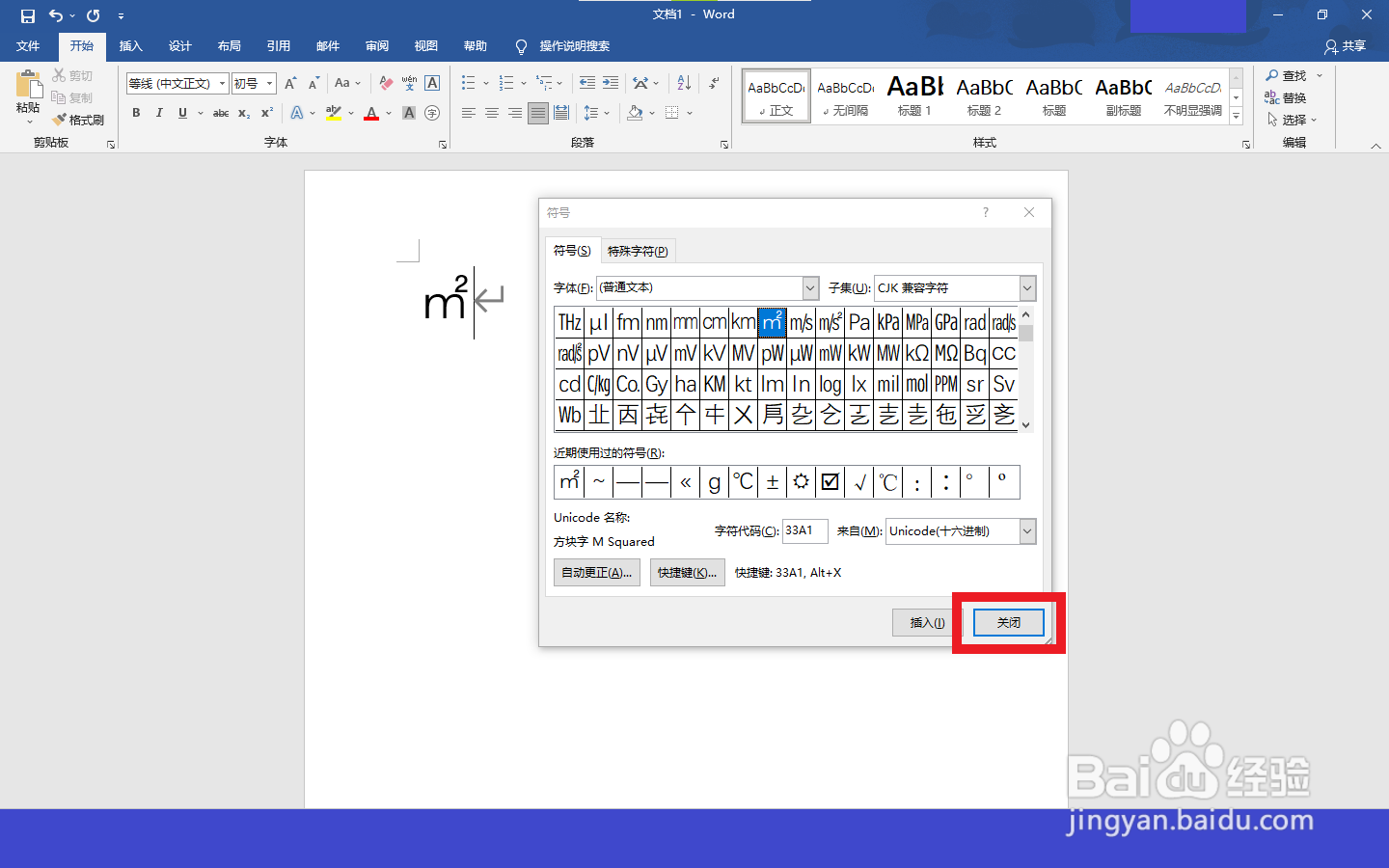Click the shading paint bucket button
1389x868 pixels.
(635, 113)
